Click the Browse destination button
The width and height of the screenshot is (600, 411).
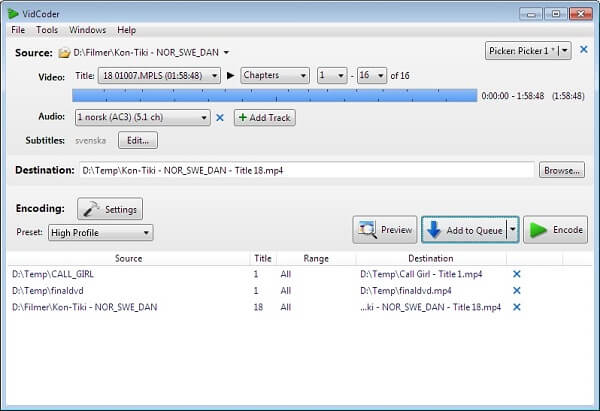(x=562, y=170)
